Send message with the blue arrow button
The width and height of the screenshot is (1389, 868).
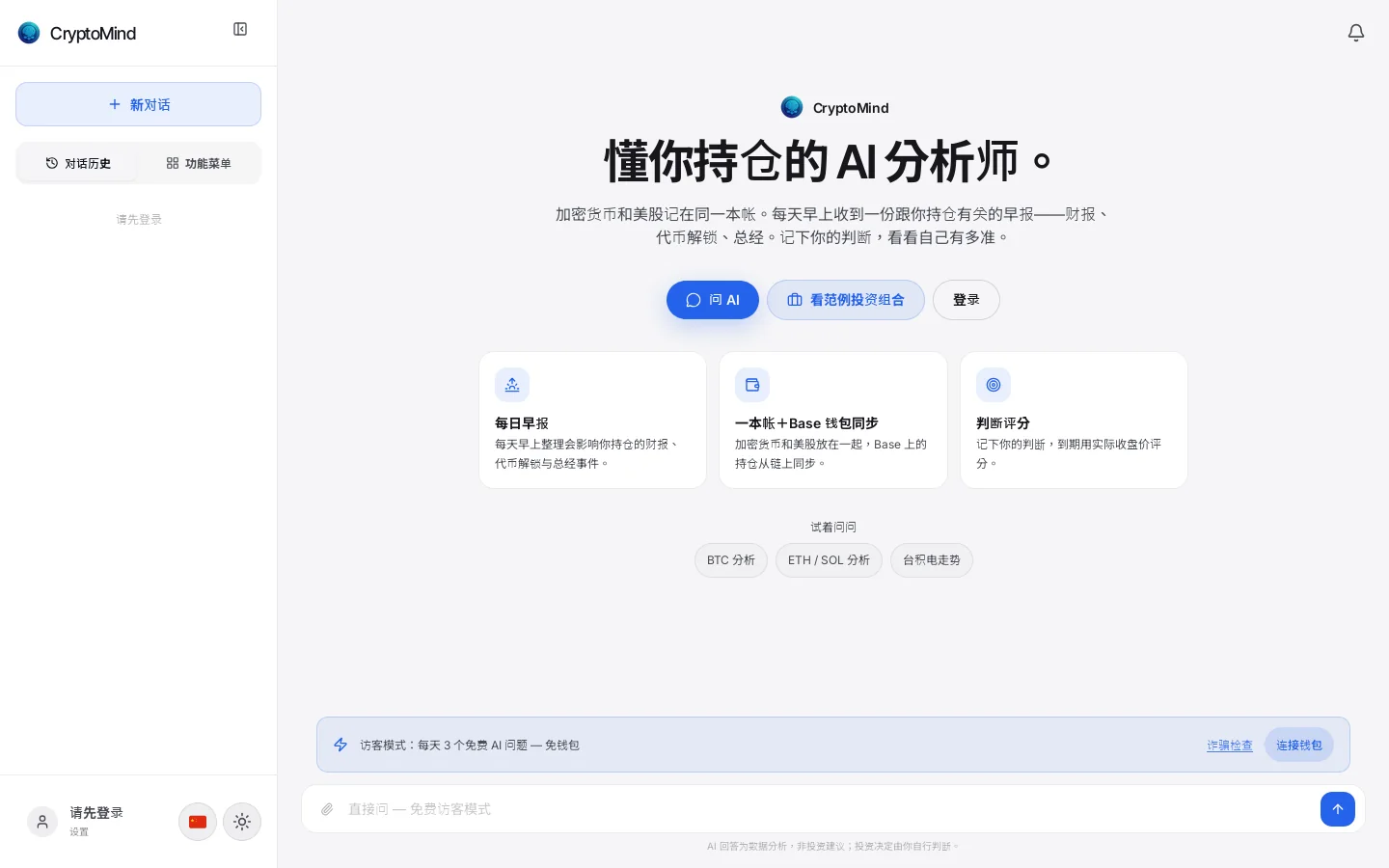pos(1338,809)
